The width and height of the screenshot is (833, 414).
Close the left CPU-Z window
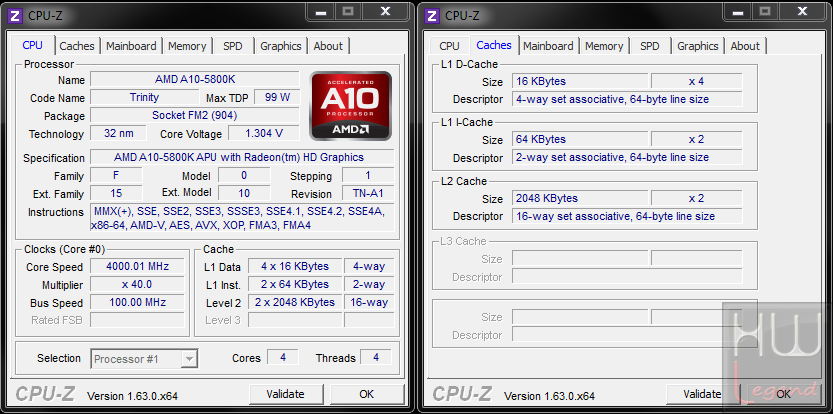386,12
